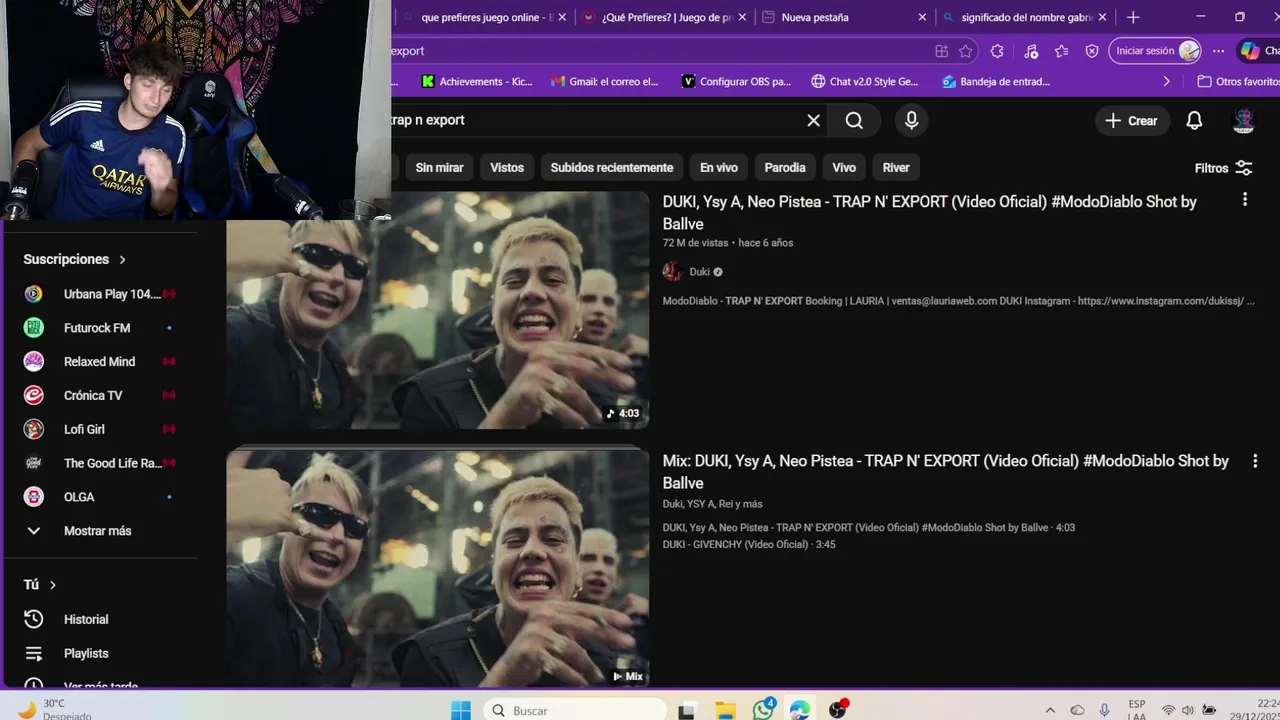Select the Parodia filter chip
1280x720 pixels.
(785, 168)
